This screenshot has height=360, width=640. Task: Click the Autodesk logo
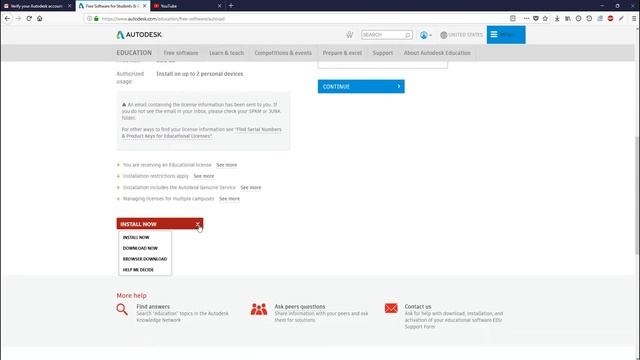pos(139,35)
